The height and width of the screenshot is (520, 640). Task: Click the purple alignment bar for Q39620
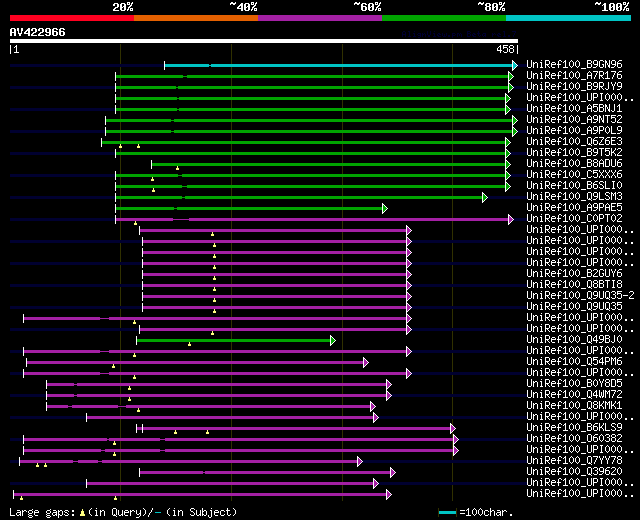click(x=265, y=473)
